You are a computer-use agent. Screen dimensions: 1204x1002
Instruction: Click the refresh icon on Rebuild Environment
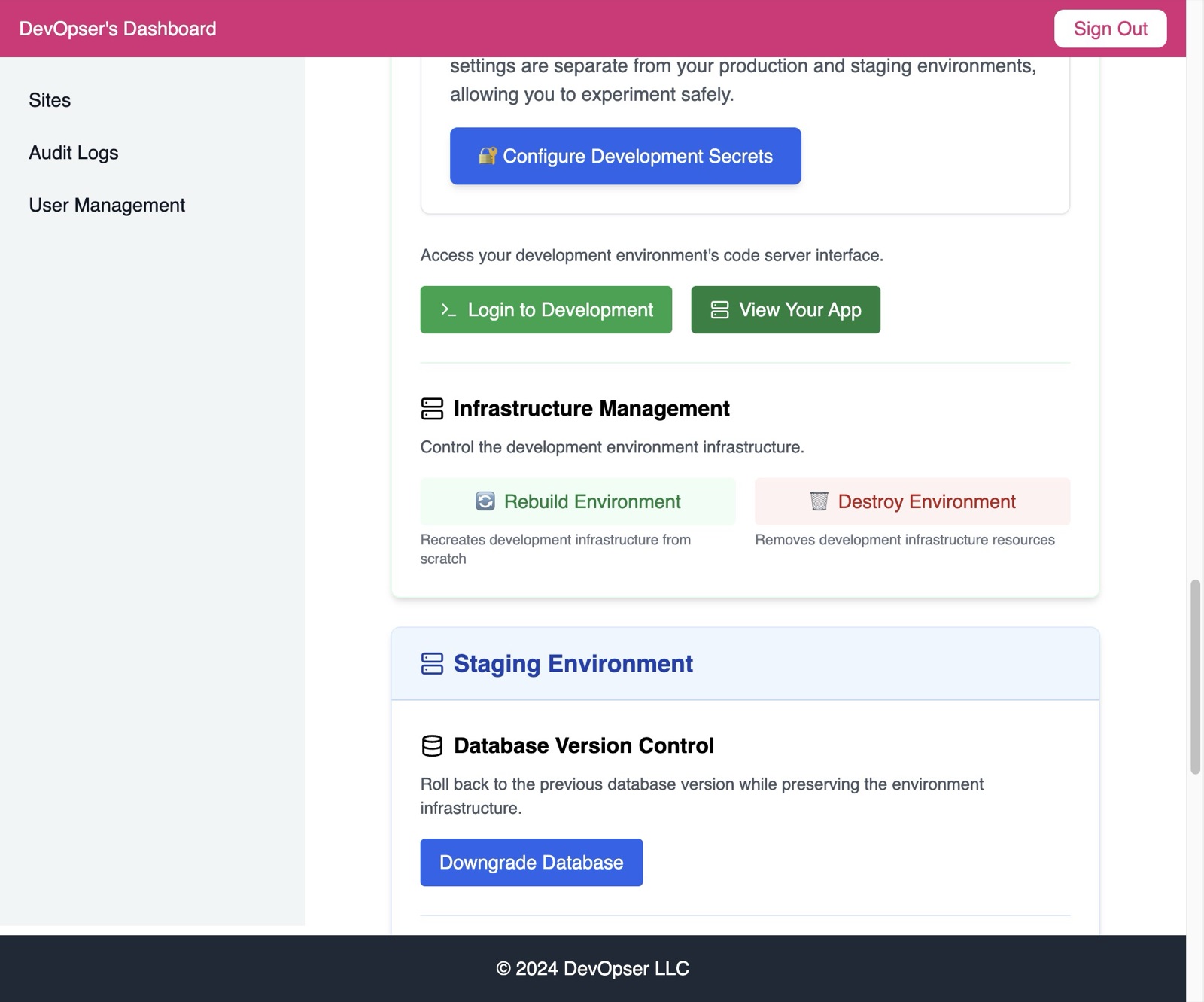click(x=485, y=501)
